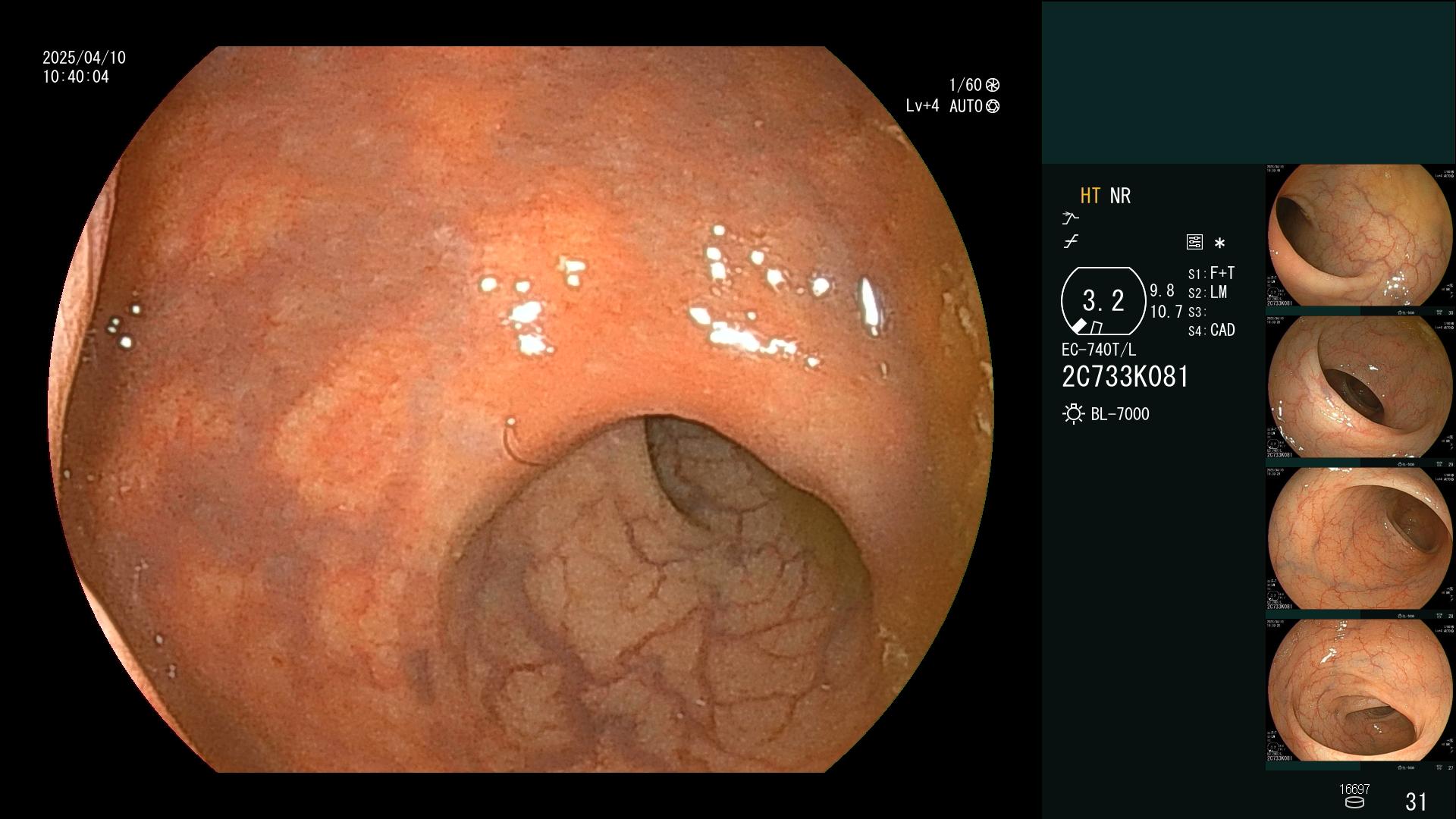This screenshot has width=1456, height=819.
Task: Open captured thumbnail number 30
Action: [x=1360, y=236]
